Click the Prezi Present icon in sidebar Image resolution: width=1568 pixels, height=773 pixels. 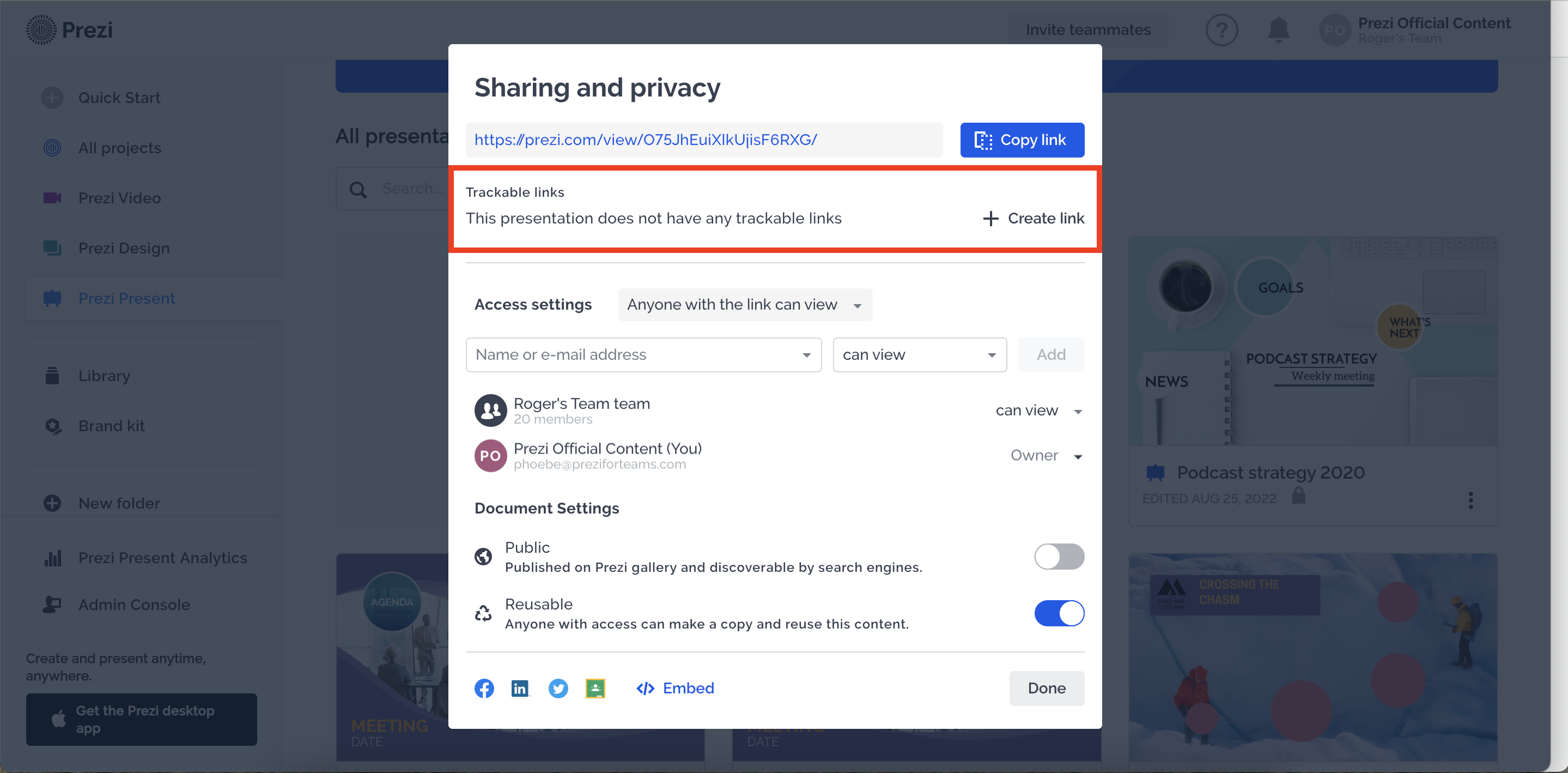tap(52, 299)
